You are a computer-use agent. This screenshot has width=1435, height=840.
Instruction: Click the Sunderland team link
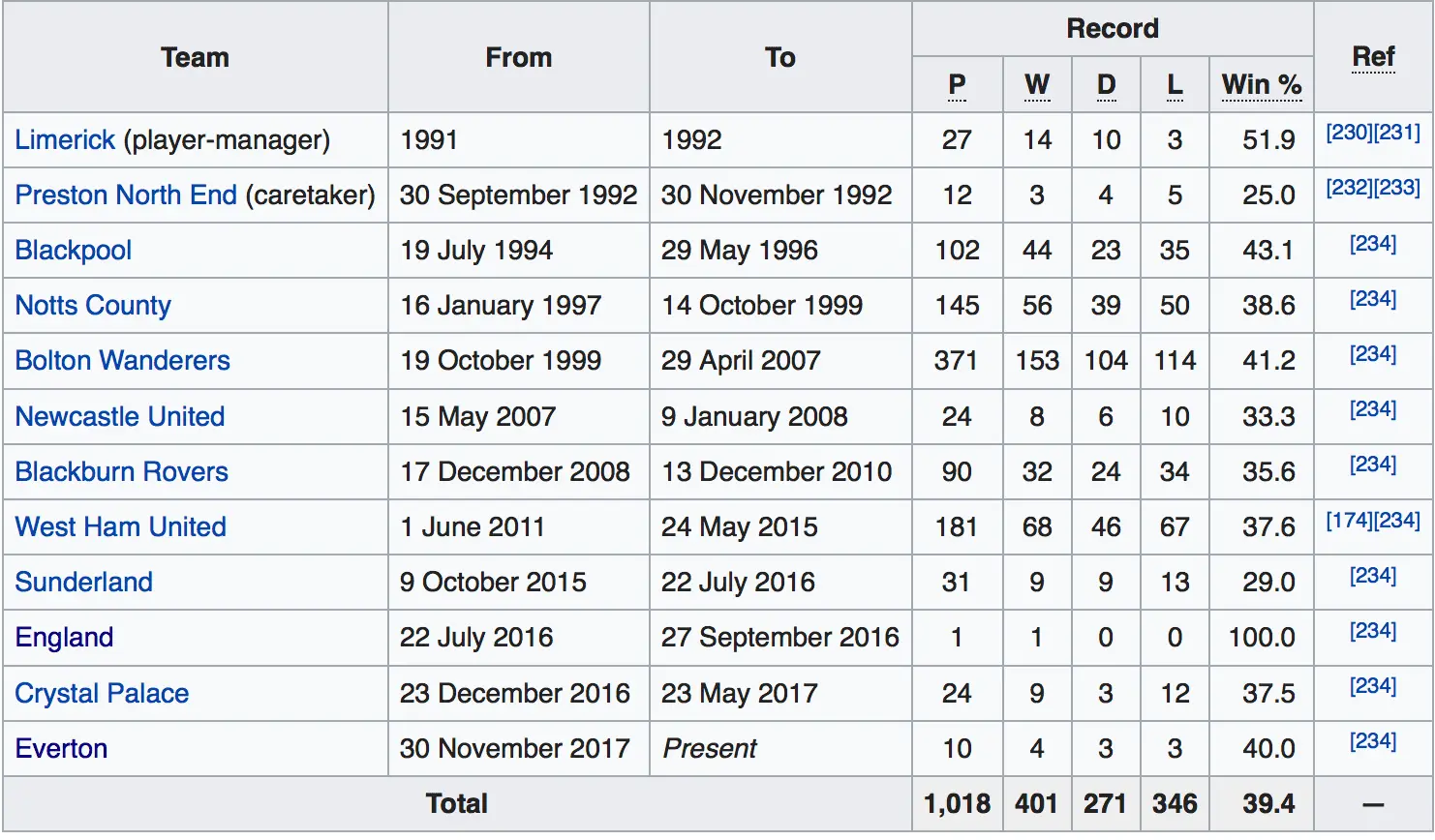tap(84, 583)
